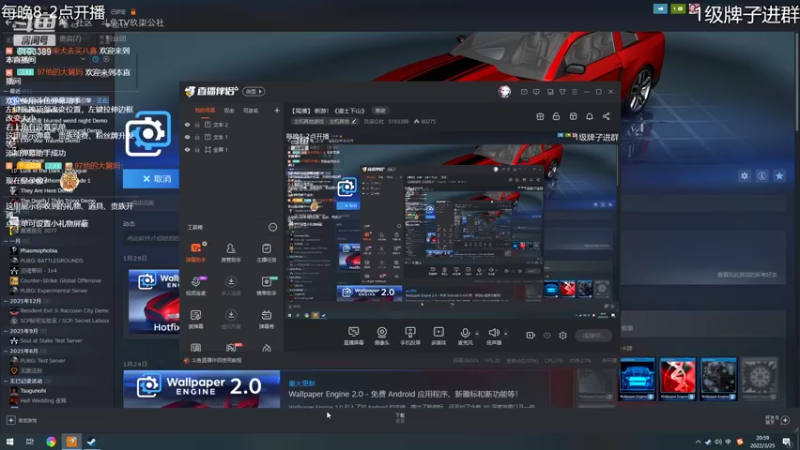Switch to the 我的场景 scene tab

205,110
